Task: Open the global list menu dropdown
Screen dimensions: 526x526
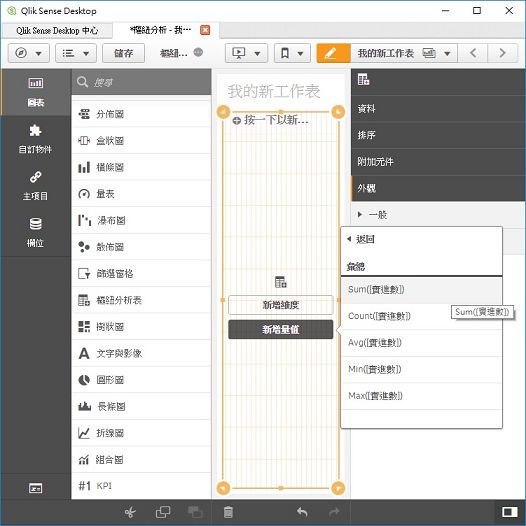Action: click(76, 53)
